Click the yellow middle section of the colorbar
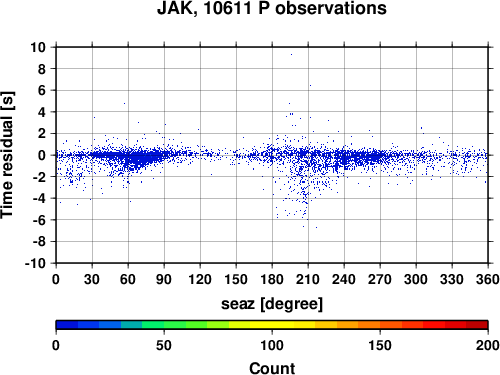This screenshot has height=375, width=500. (272, 325)
